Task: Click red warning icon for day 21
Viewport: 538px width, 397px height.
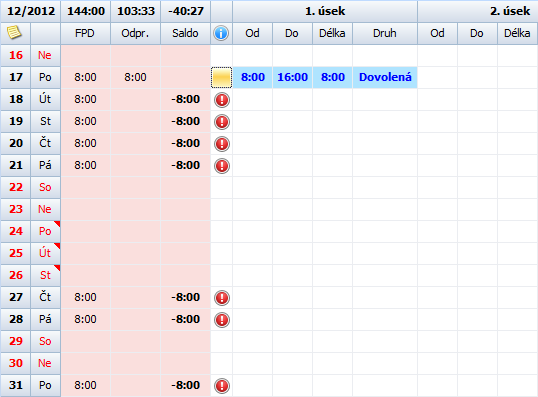Action: point(222,166)
